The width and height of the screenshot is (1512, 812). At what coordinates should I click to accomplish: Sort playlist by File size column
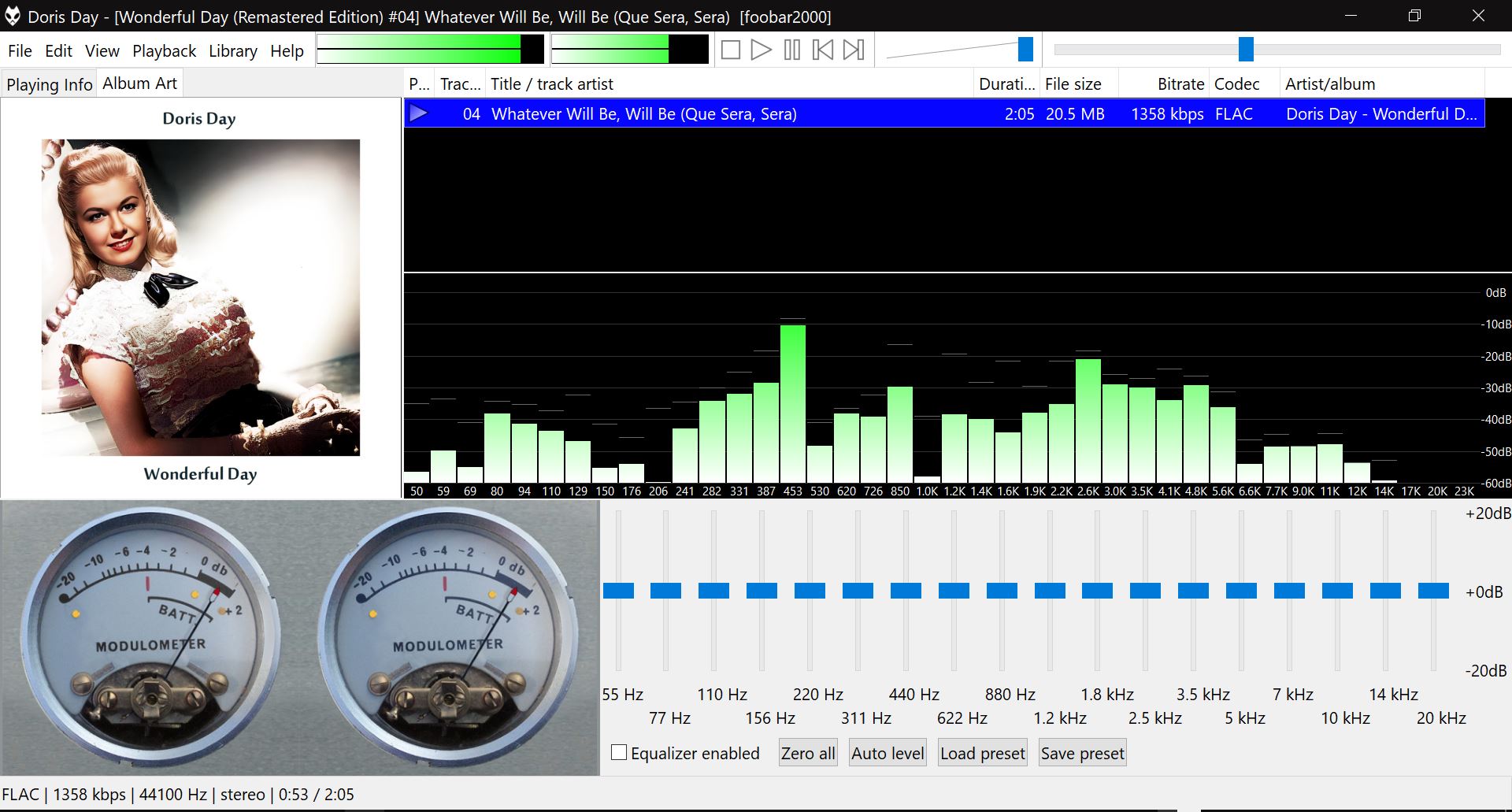click(1079, 83)
